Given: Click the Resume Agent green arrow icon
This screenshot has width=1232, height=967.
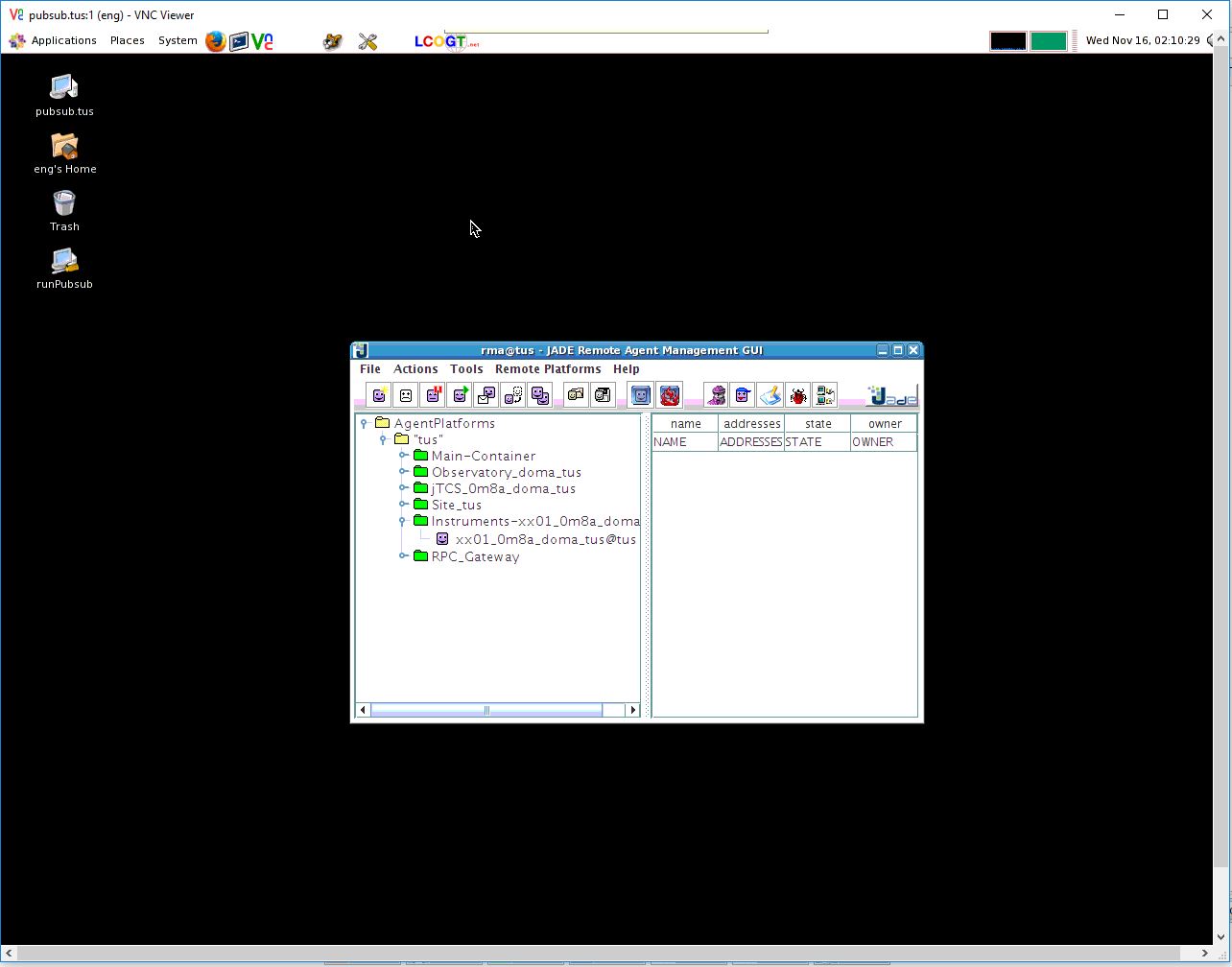Looking at the screenshot, I should tap(460, 395).
